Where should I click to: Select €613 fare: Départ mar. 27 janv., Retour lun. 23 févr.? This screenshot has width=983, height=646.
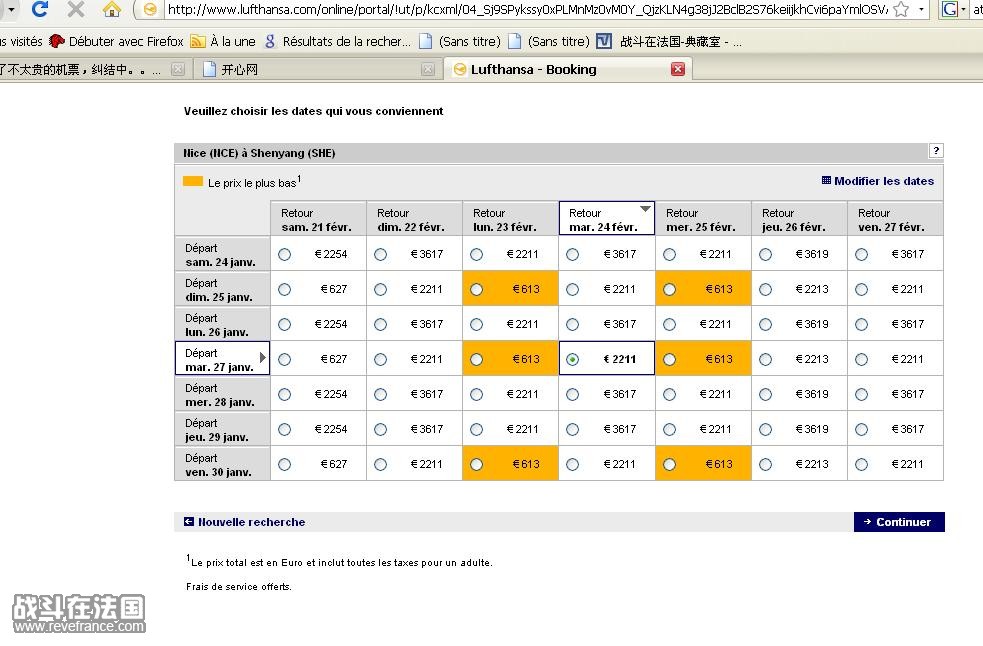[x=476, y=360]
